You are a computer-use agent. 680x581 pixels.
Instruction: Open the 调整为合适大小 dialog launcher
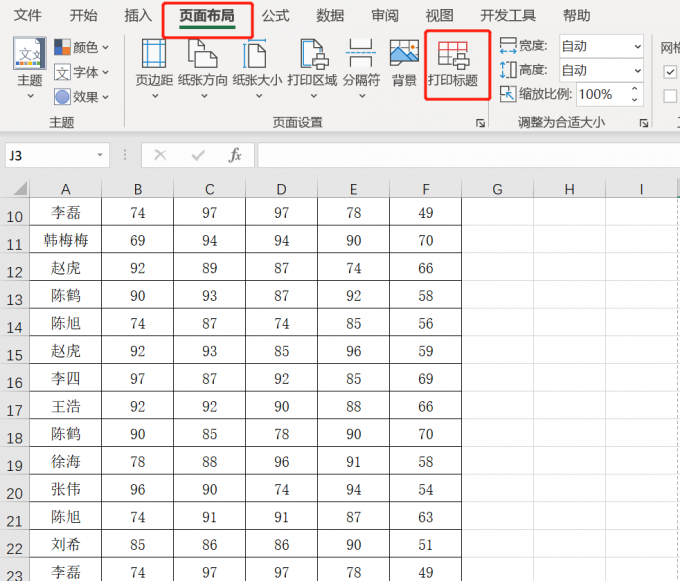[x=644, y=123]
